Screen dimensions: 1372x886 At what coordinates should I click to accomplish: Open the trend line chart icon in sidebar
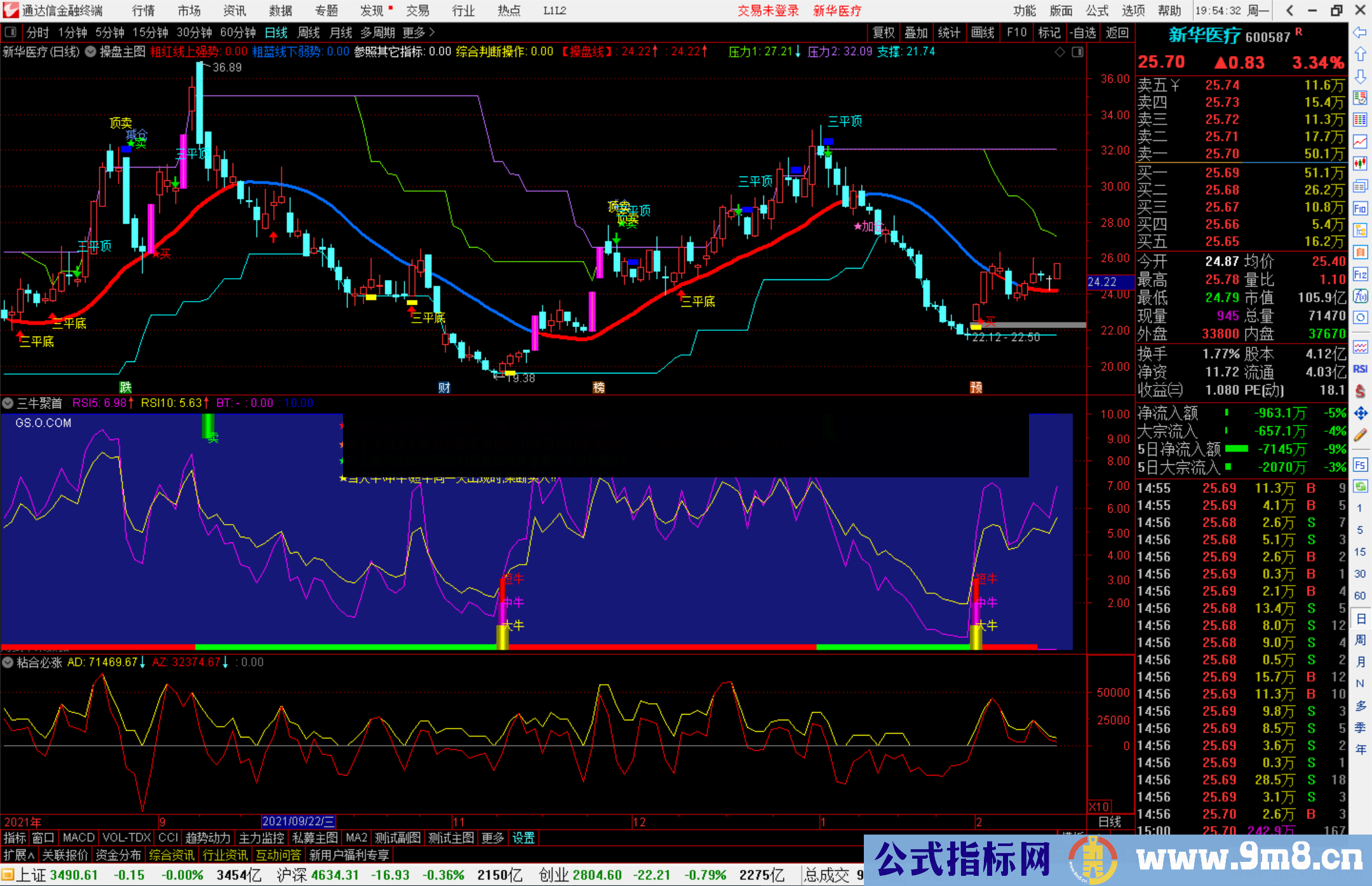pyautogui.click(x=1361, y=141)
